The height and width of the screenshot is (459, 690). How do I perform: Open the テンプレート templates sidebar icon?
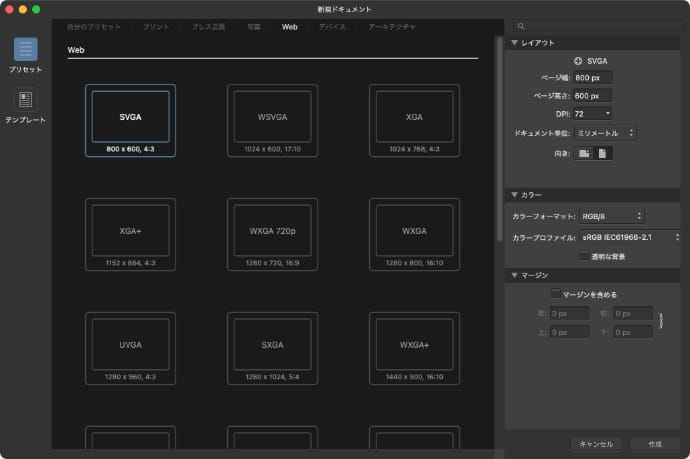coord(25,100)
